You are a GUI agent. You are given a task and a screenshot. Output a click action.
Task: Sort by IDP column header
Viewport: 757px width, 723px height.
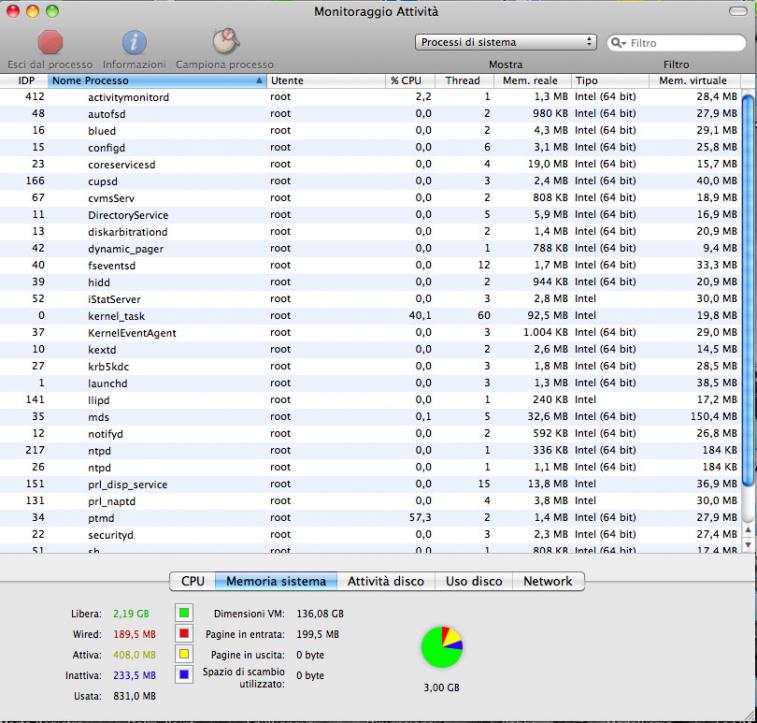point(24,81)
